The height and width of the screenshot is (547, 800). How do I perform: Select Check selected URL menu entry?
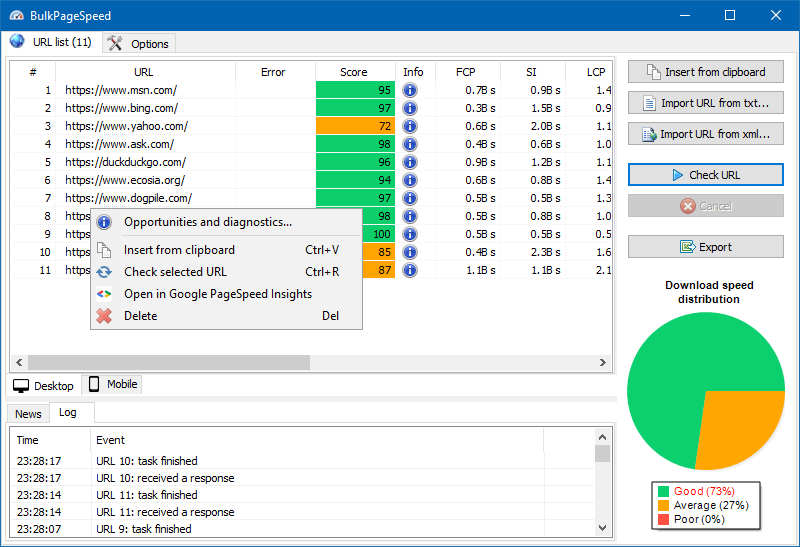point(175,272)
